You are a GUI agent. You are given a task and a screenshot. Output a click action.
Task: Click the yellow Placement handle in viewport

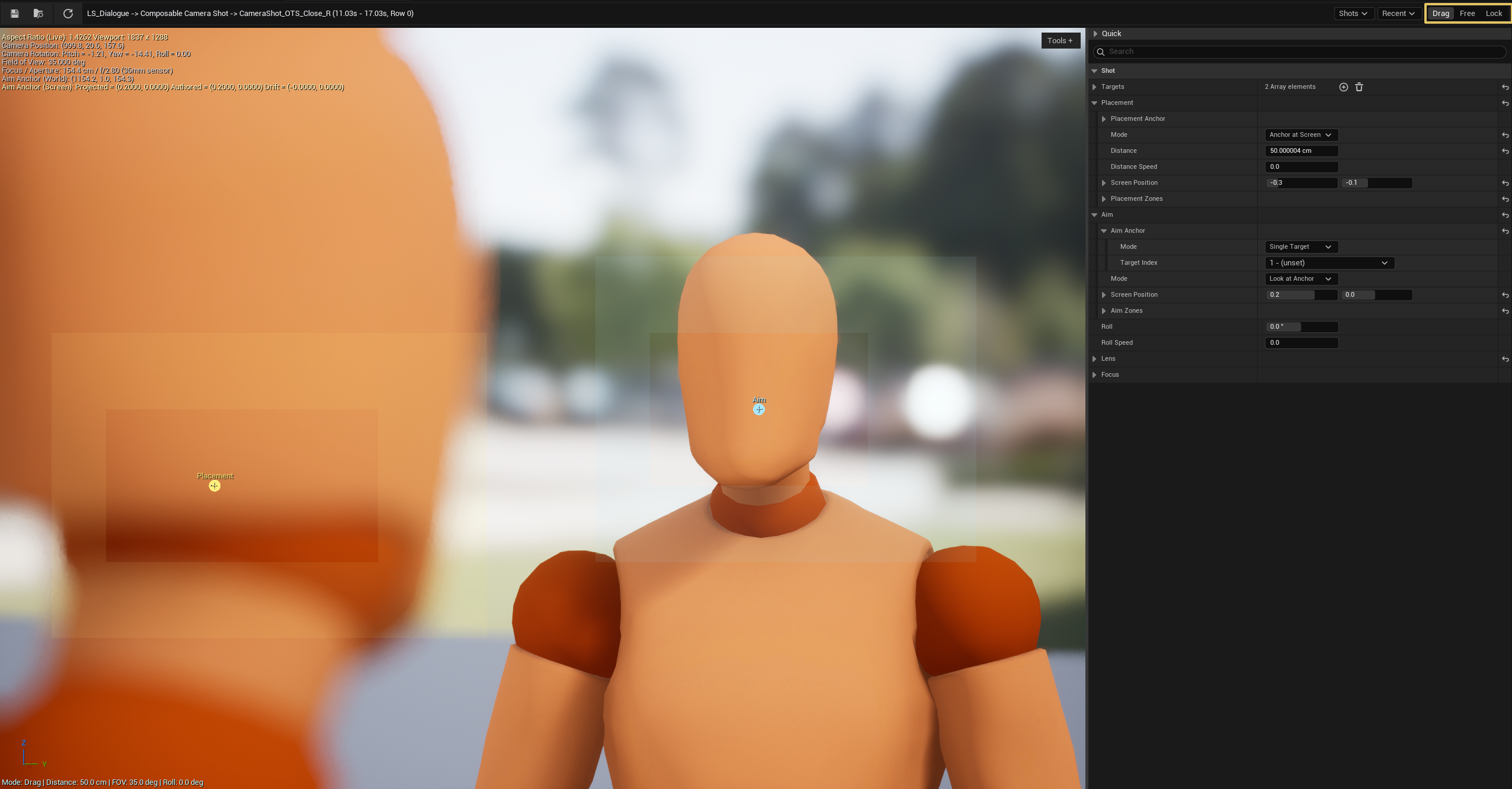click(214, 486)
